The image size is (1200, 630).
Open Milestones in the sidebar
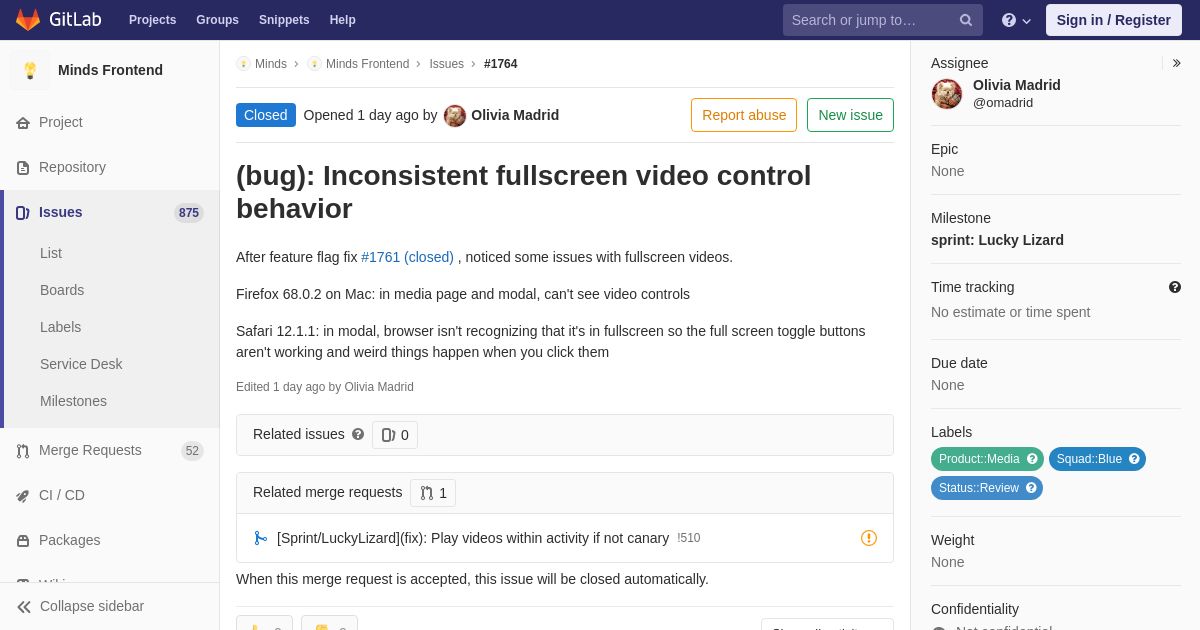coord(73,401)
